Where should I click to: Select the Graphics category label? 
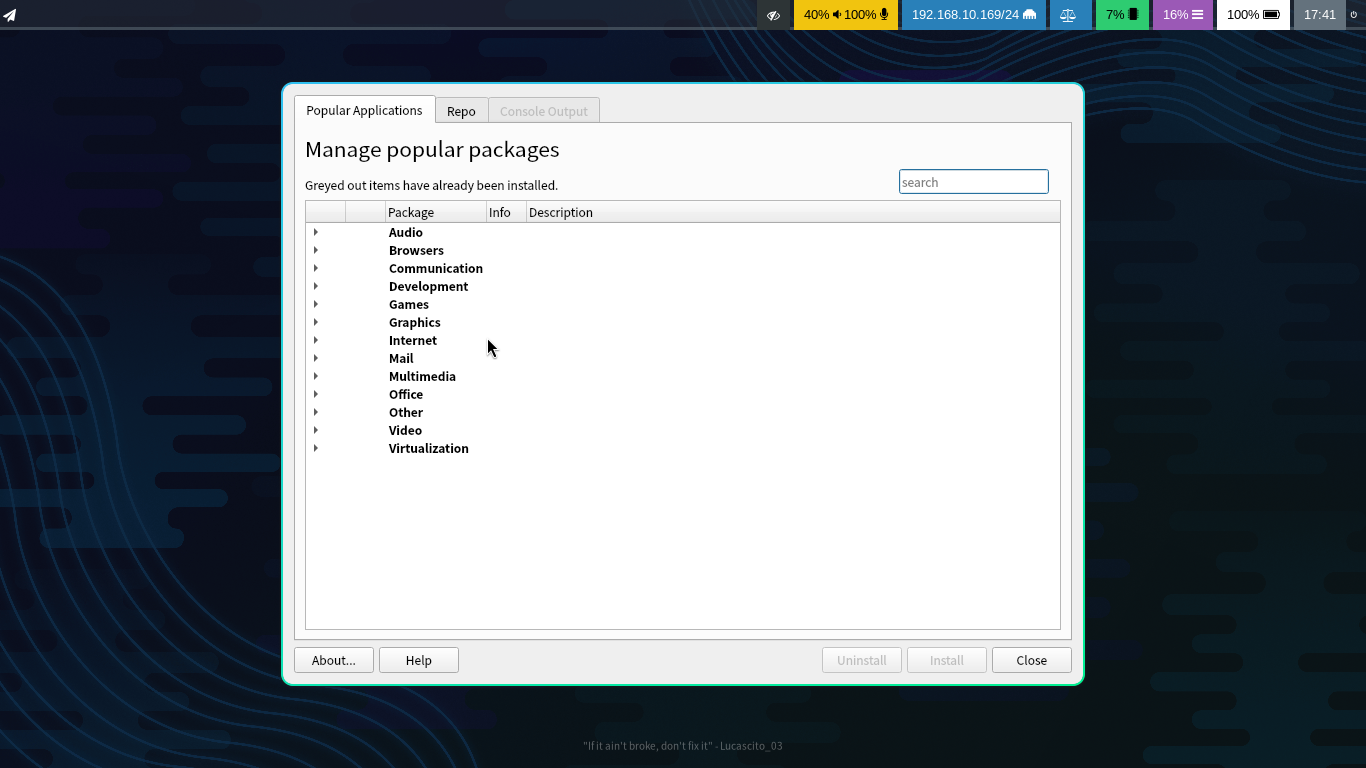tap(415, 322)
